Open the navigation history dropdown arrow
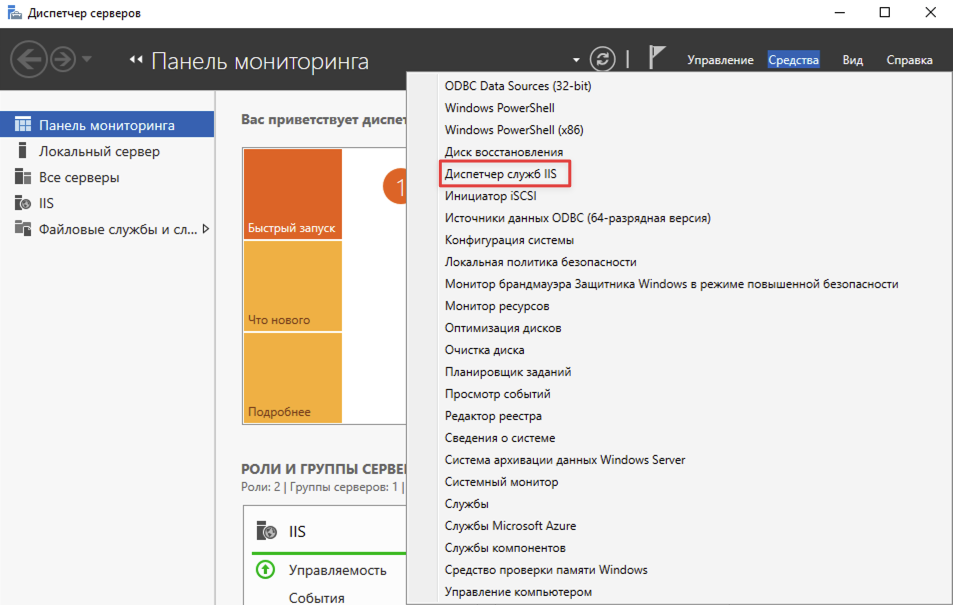The height and width of the screenshot is (605, 953). click(87, 59)
